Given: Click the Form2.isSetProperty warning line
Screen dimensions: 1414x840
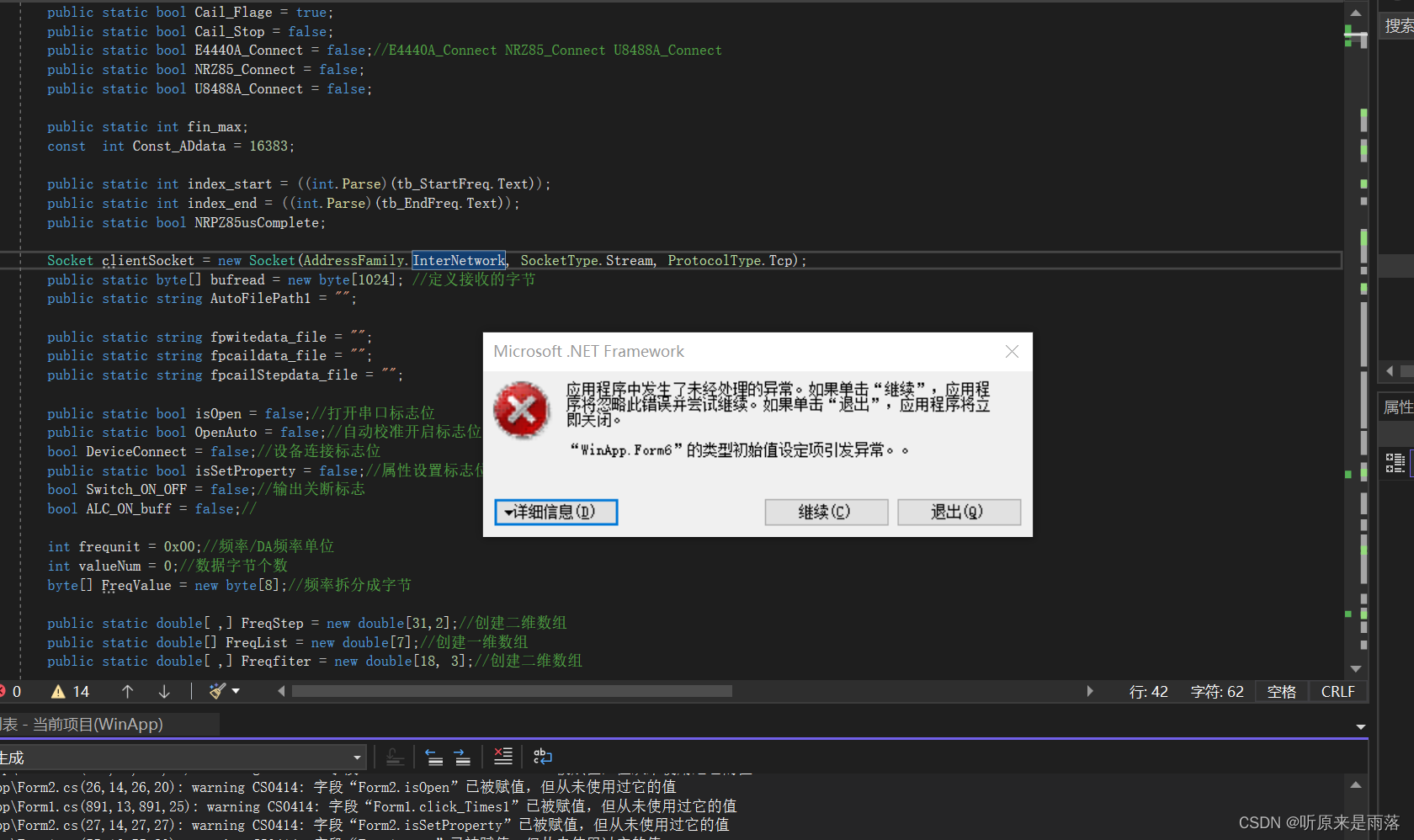Looking at the screenshot, I should (x=364, y=825).
